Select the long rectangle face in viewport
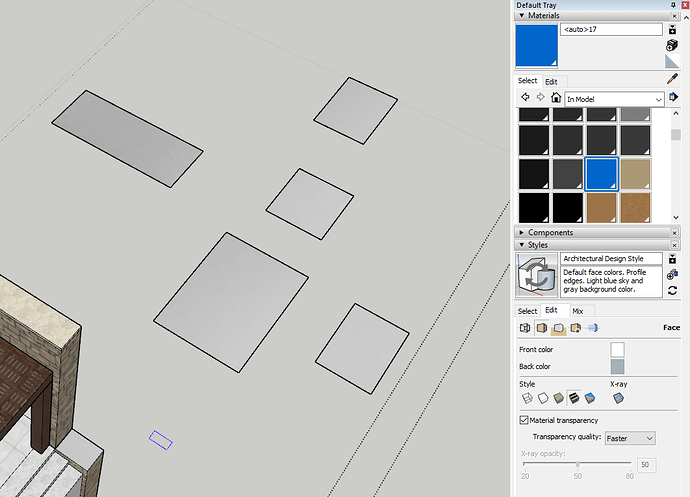 tap(127, 139)
